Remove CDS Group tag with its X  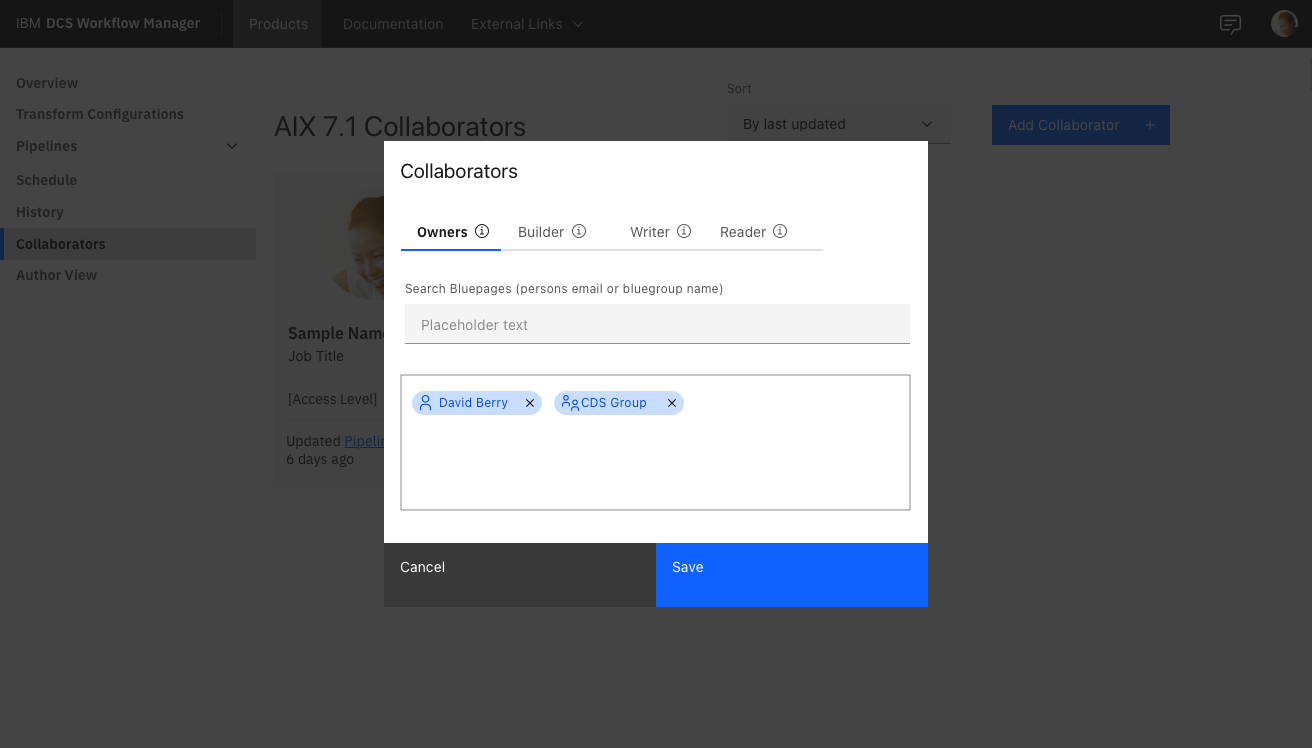pyautogui.click(x=672, y=403)
